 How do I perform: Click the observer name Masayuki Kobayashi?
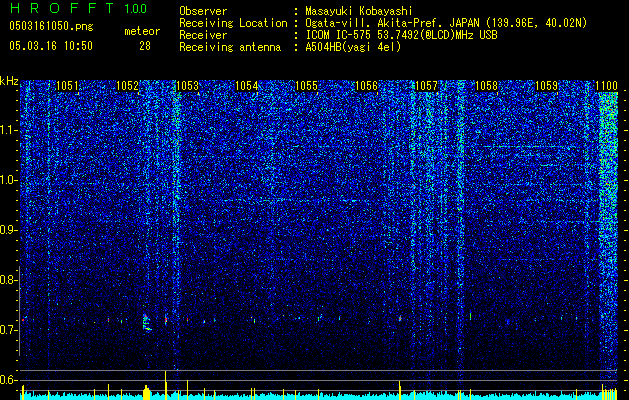click(x=359, y=11)
